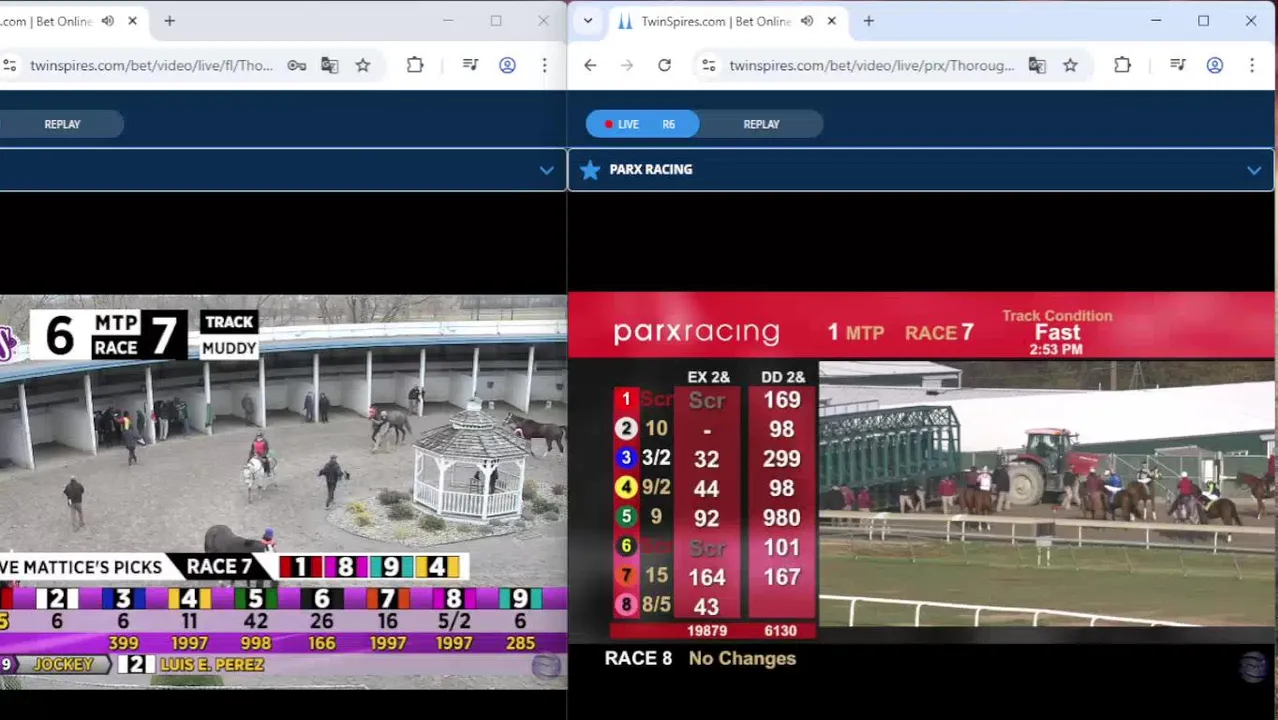The image size is (1278, 720).
Task: Expand the Parx Racing track dropdown
Action: tap(1254, 170)
